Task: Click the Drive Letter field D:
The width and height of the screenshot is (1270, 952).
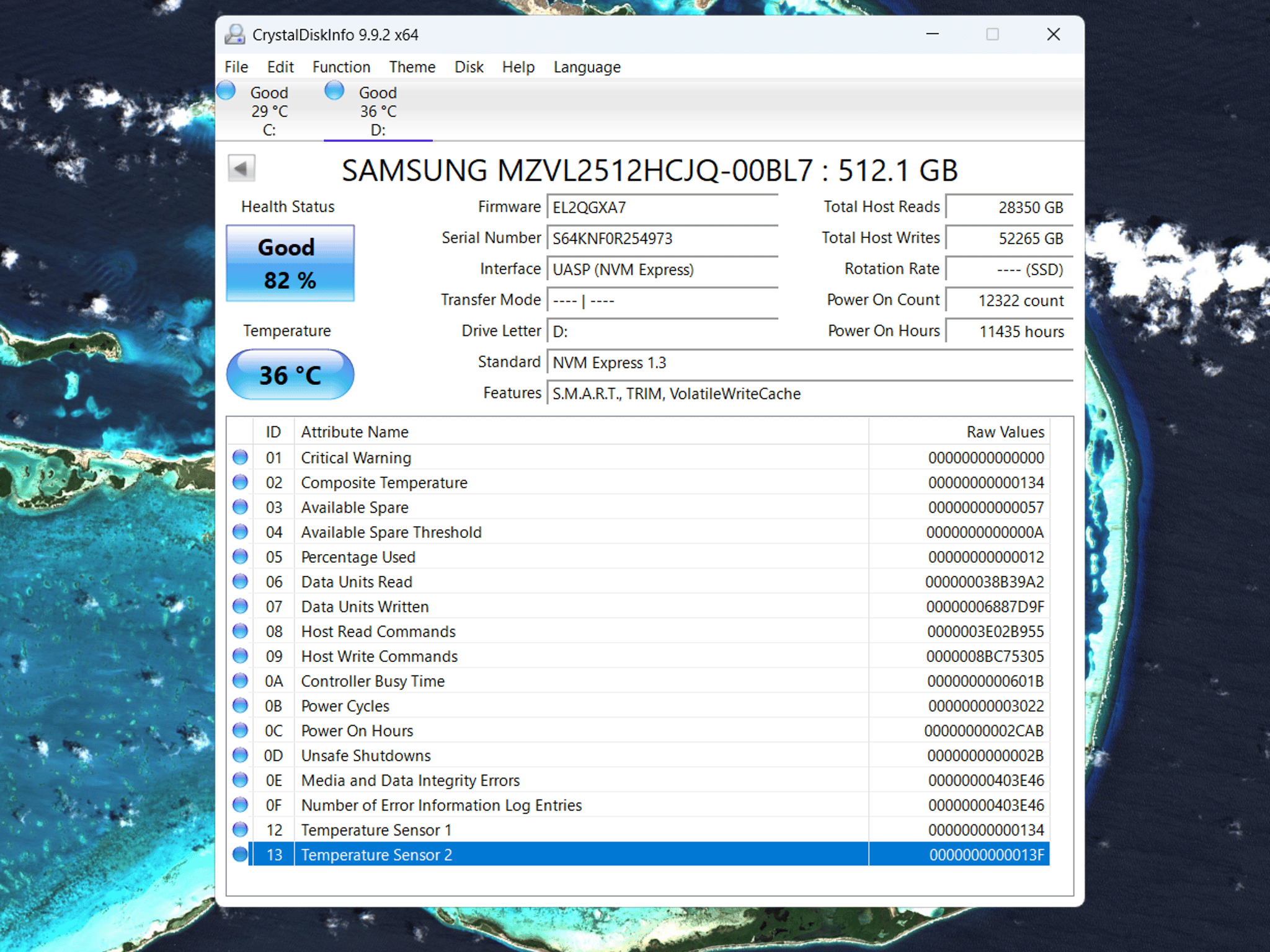Action: [662, 331]
